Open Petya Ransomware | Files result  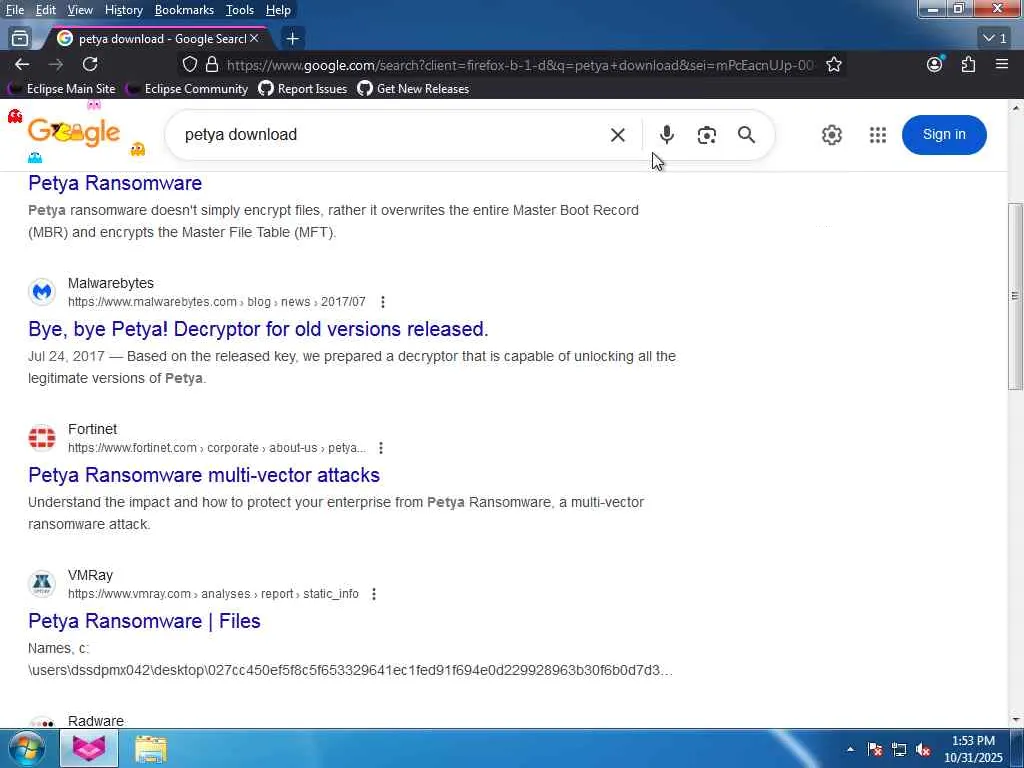point(144,620)
